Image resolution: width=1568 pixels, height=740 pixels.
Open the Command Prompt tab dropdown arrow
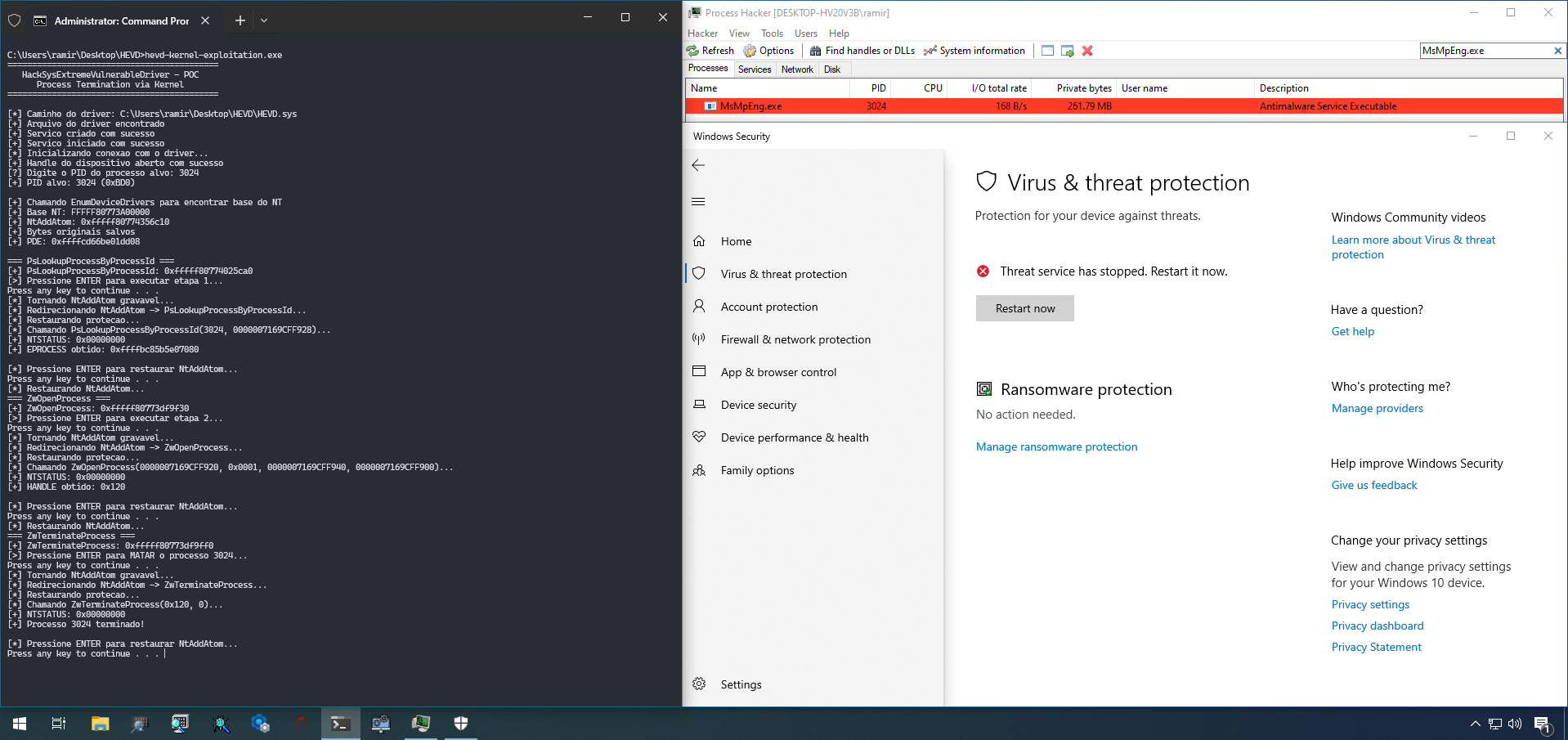(x=264, y=20)
